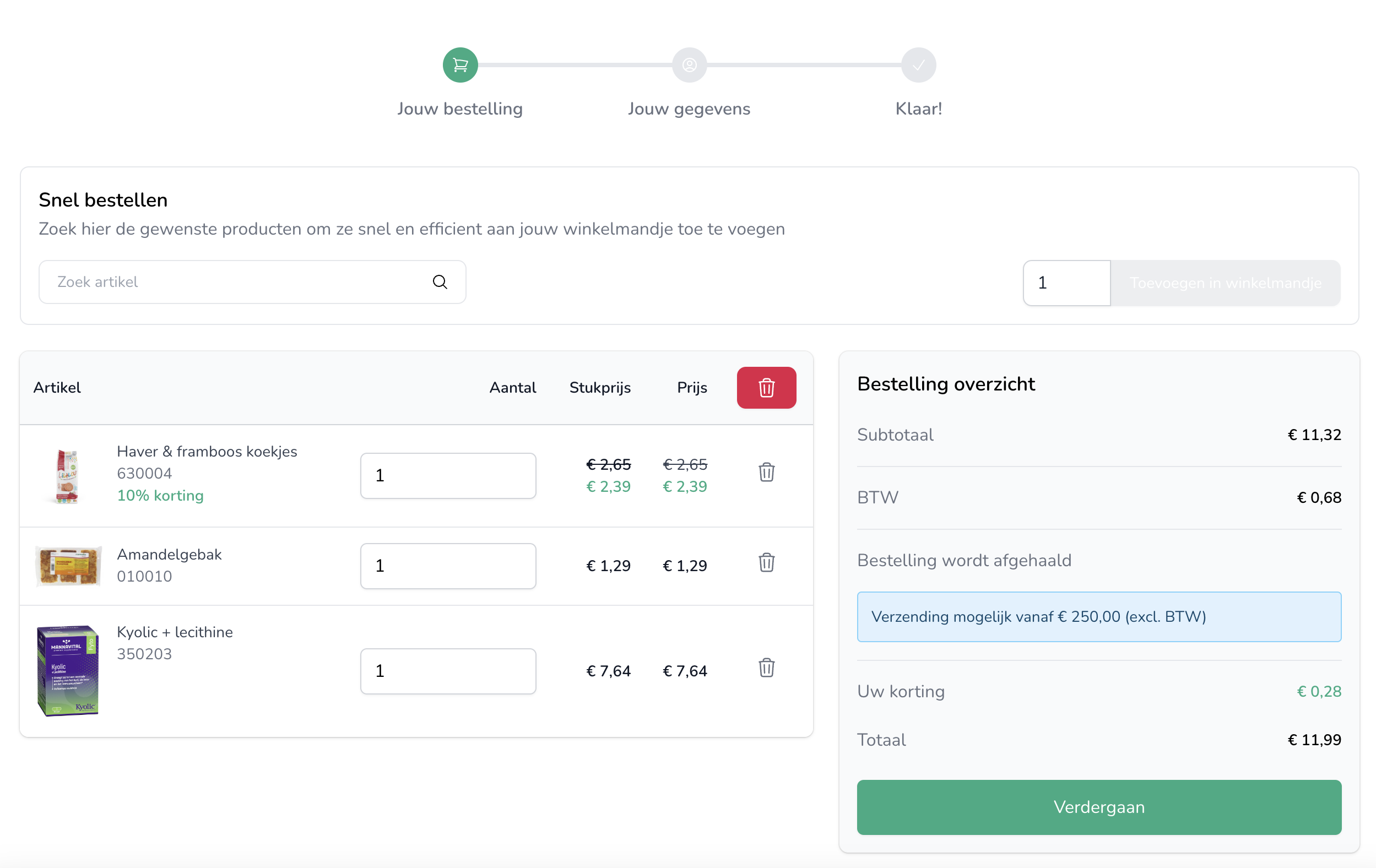Click the quick order quantity field
The height and width of the screenshot is (868, 1376).
1066,283
